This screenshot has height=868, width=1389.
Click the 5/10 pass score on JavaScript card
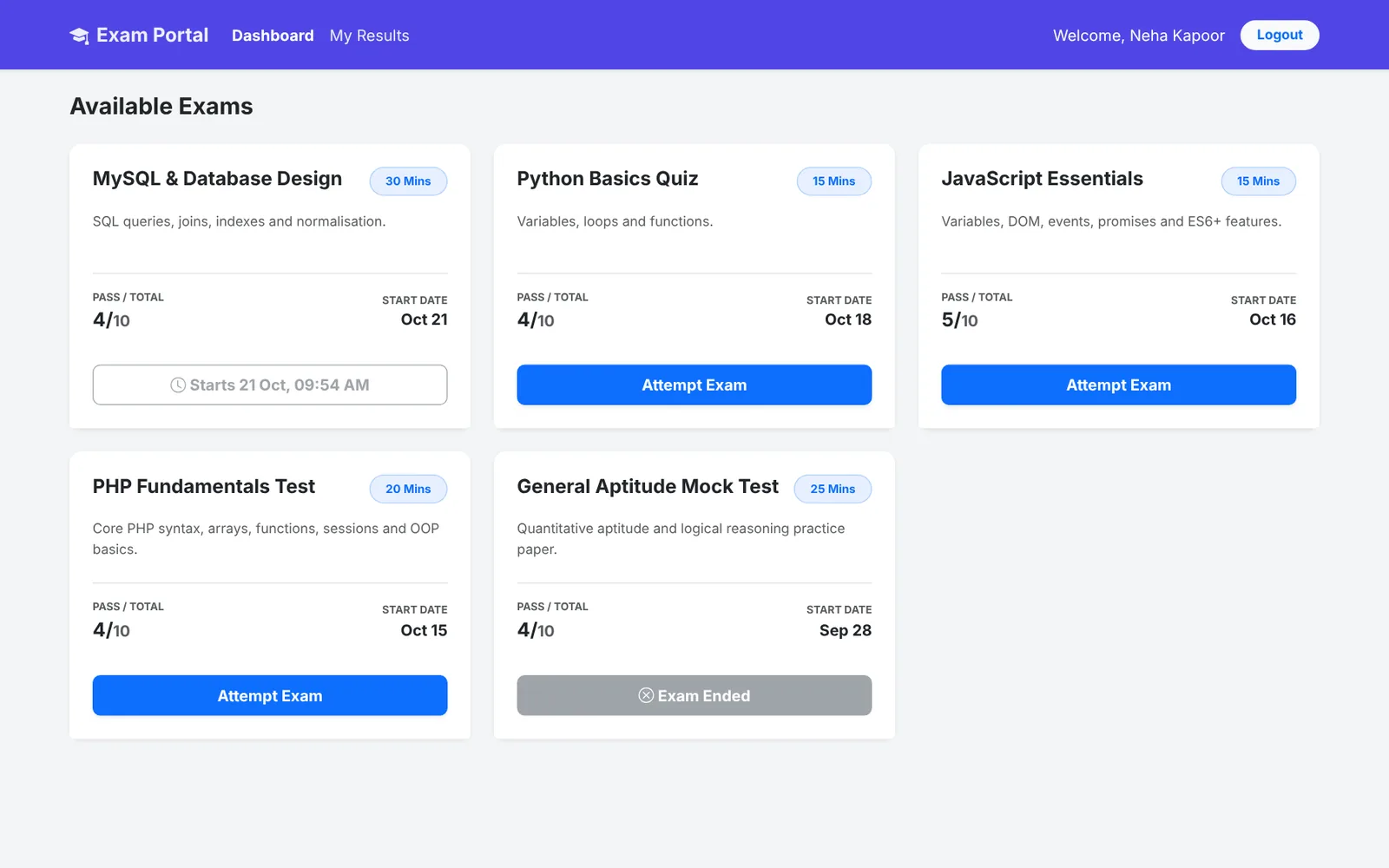[x=959, y=319]
